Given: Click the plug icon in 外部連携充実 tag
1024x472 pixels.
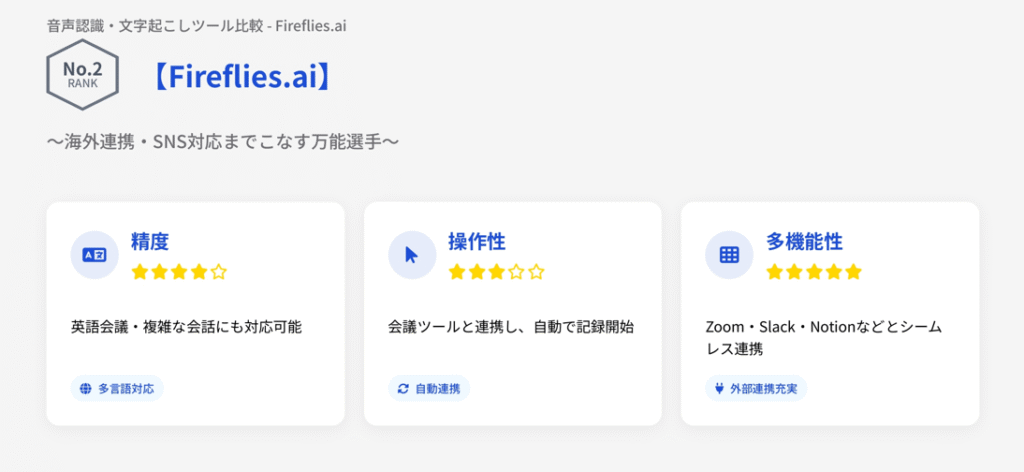Looking at the screenshot, I should pos(720,388).
